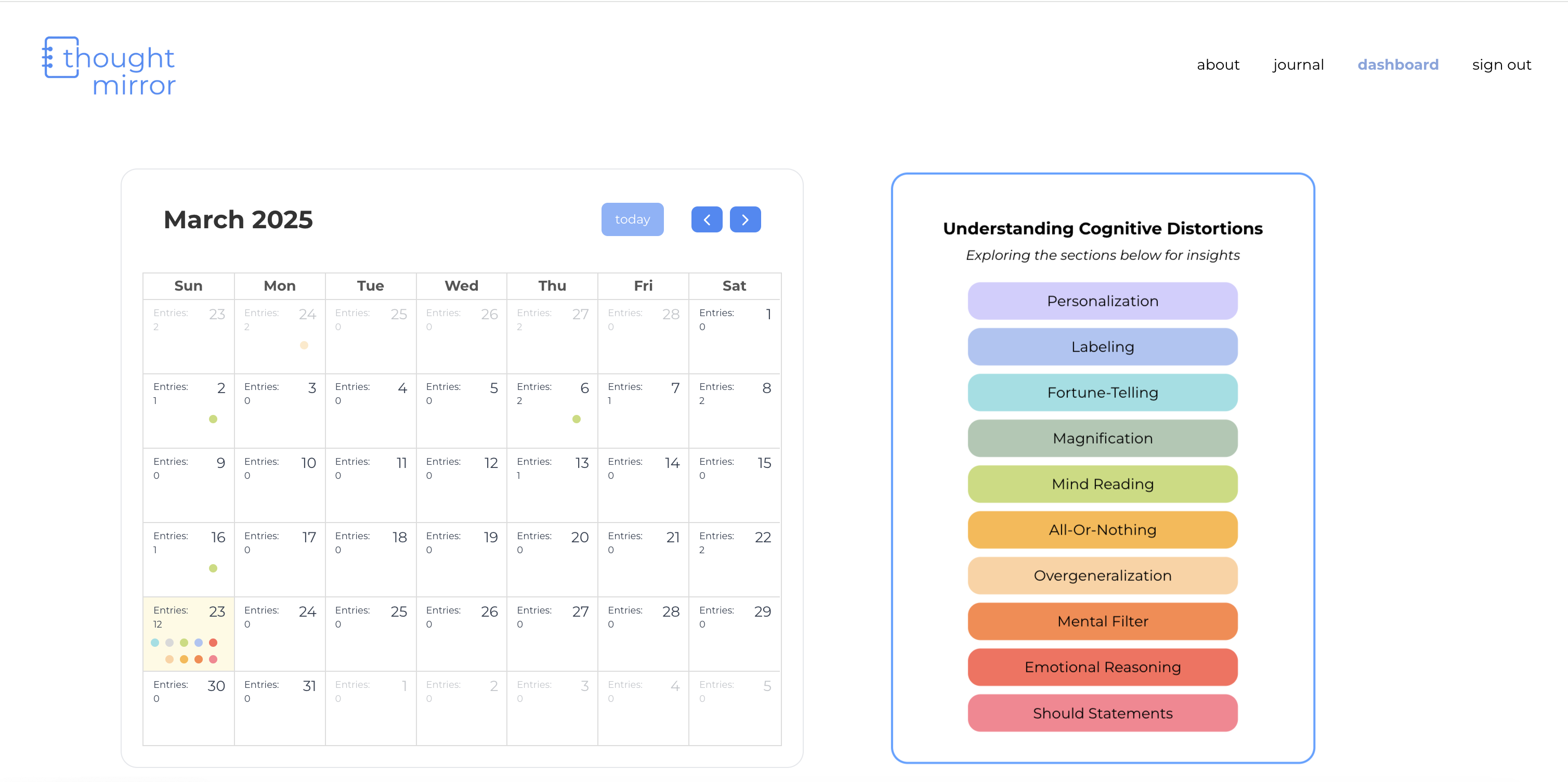Click the green dot on March 6
The height and width of the screenshot is (782, 1568).
click(576, 419)
